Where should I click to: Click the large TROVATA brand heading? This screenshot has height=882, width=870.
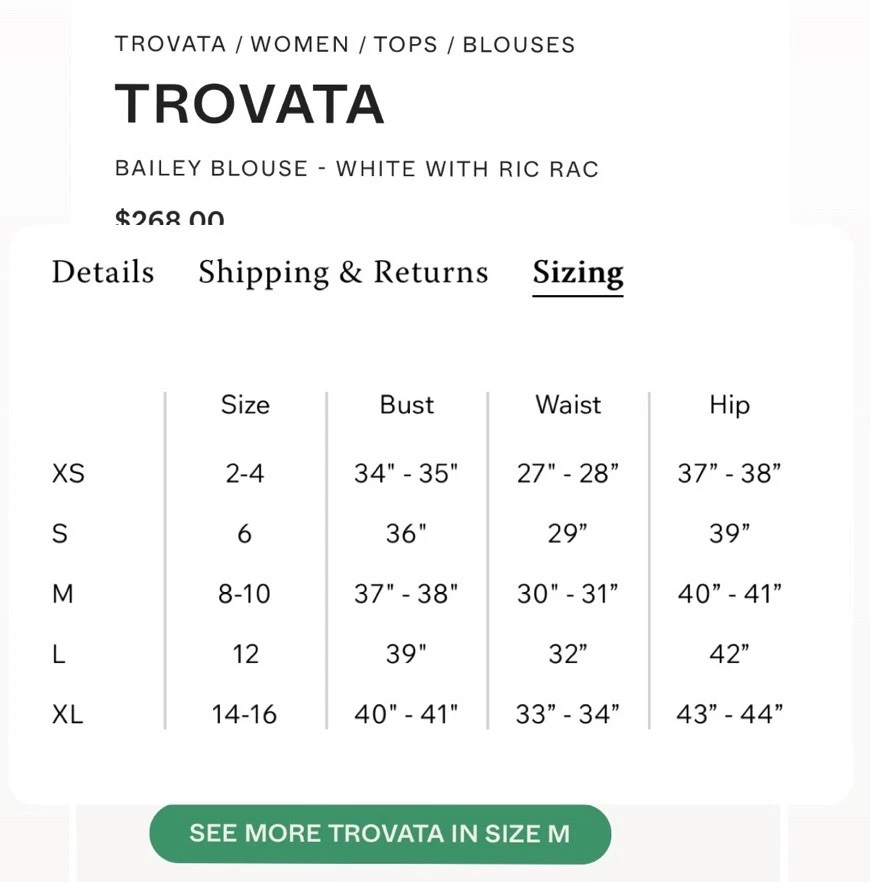point(250,104)
